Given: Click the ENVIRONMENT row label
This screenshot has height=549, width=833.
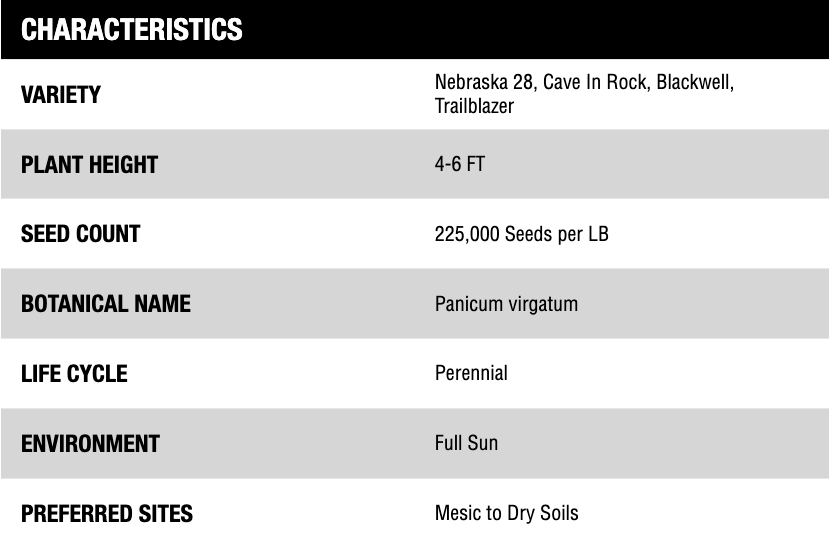Looking at the screenshot, I should [x=90, y=444].
